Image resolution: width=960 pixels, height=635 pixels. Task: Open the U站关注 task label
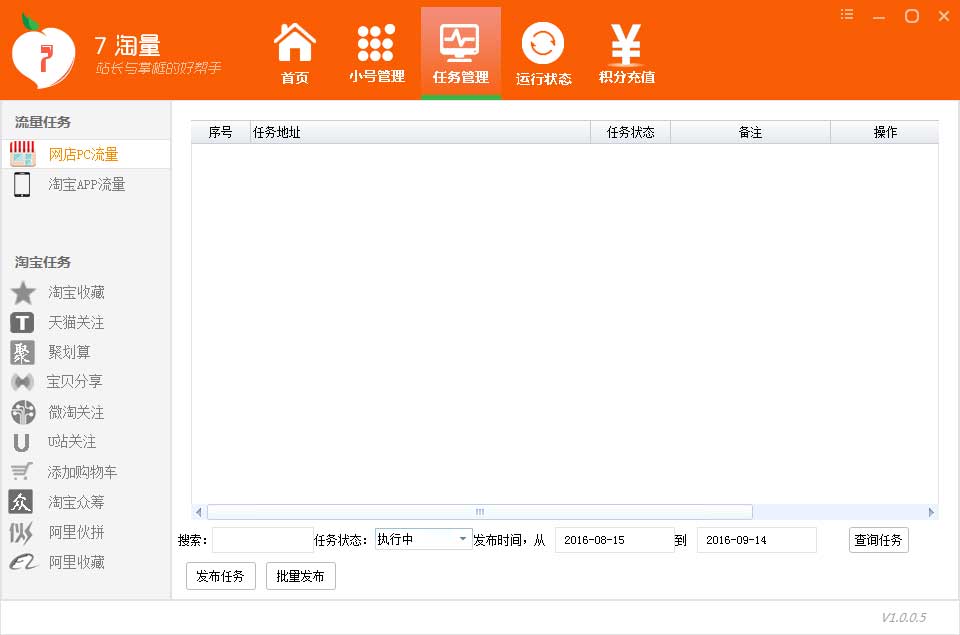72,441
